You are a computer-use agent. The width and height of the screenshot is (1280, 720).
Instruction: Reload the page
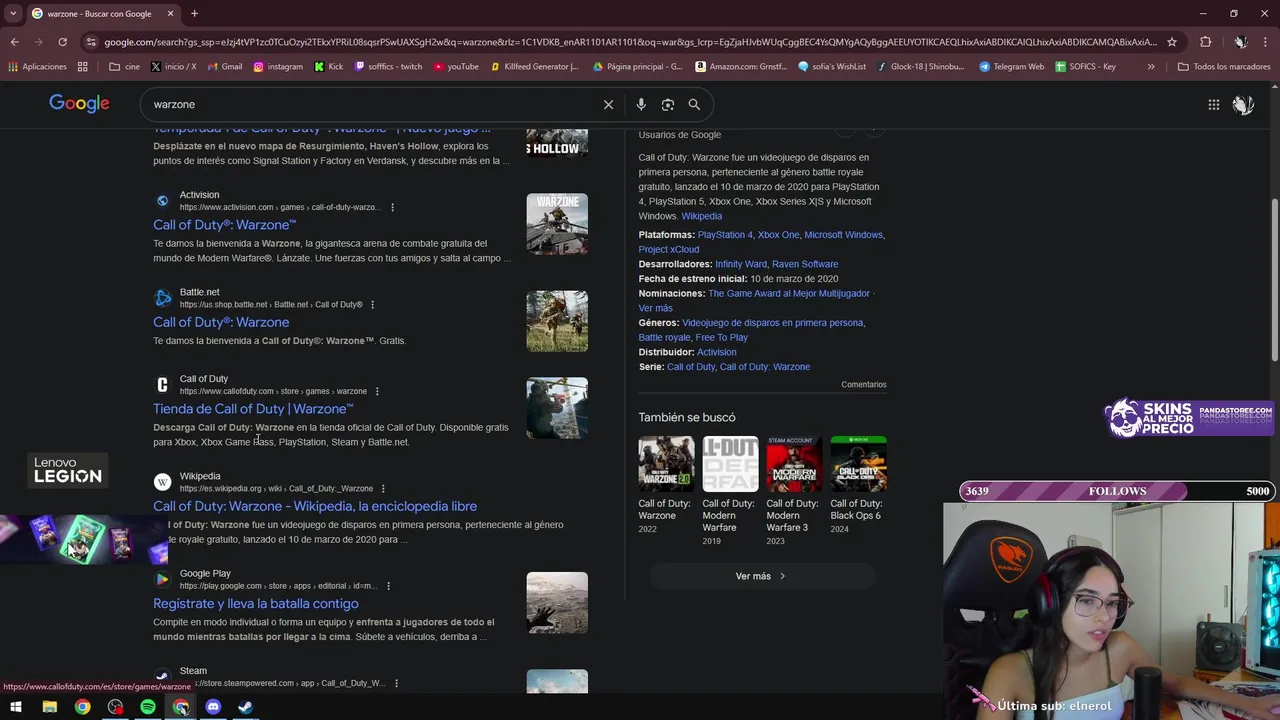62,42
